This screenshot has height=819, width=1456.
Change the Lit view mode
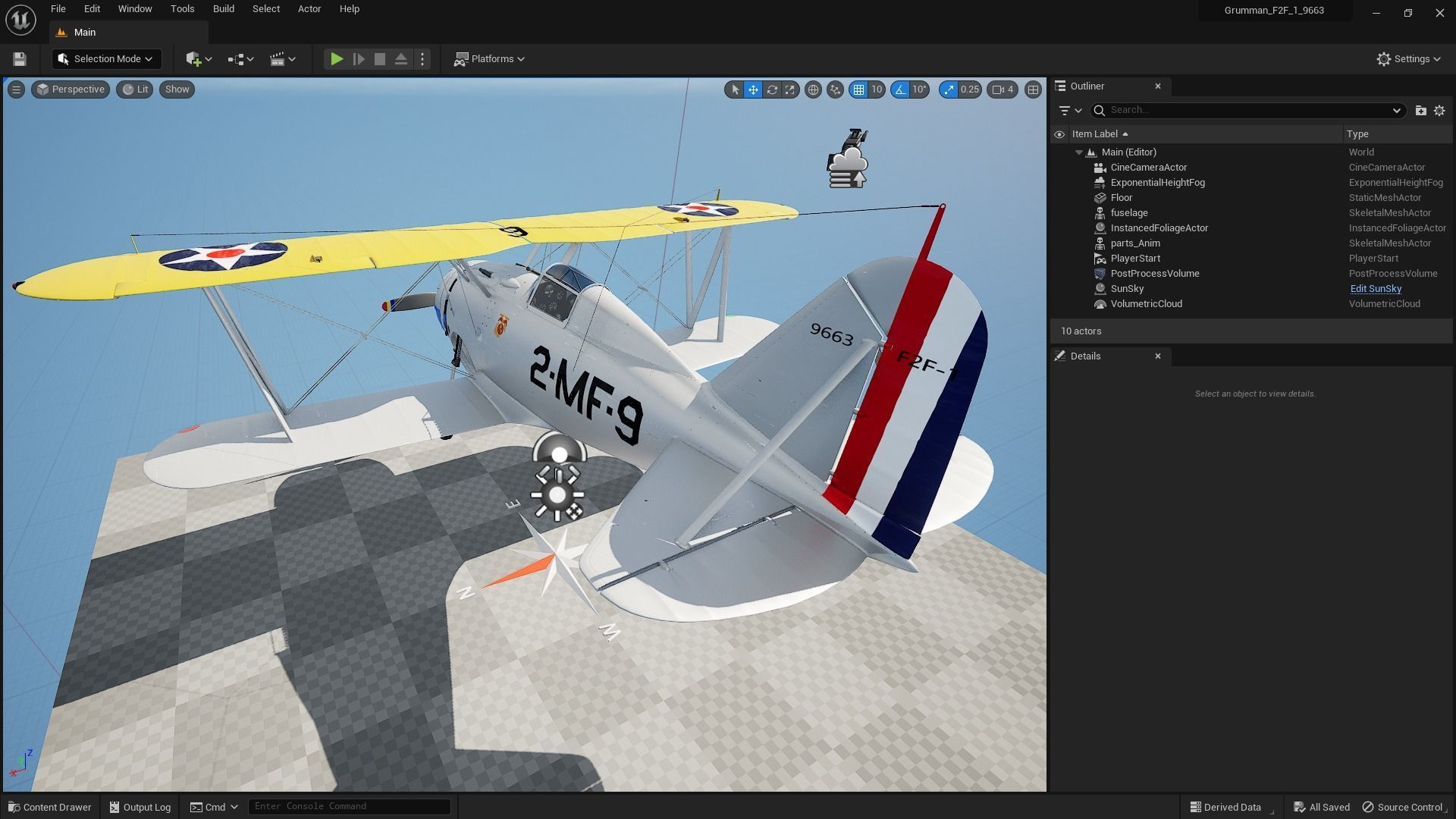[135, 89]
